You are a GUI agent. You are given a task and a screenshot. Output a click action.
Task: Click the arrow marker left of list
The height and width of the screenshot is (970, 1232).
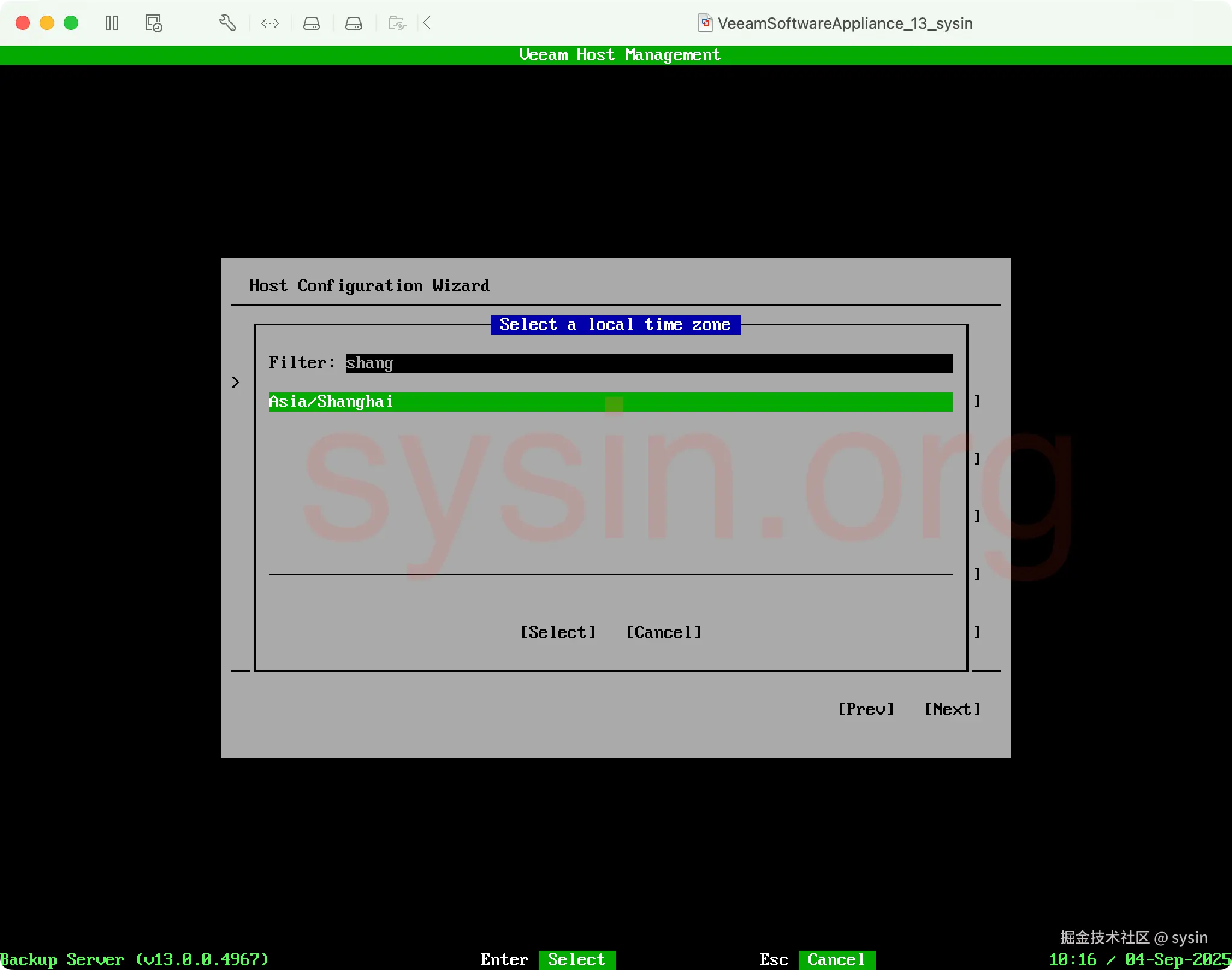click(x=236, y=382)
